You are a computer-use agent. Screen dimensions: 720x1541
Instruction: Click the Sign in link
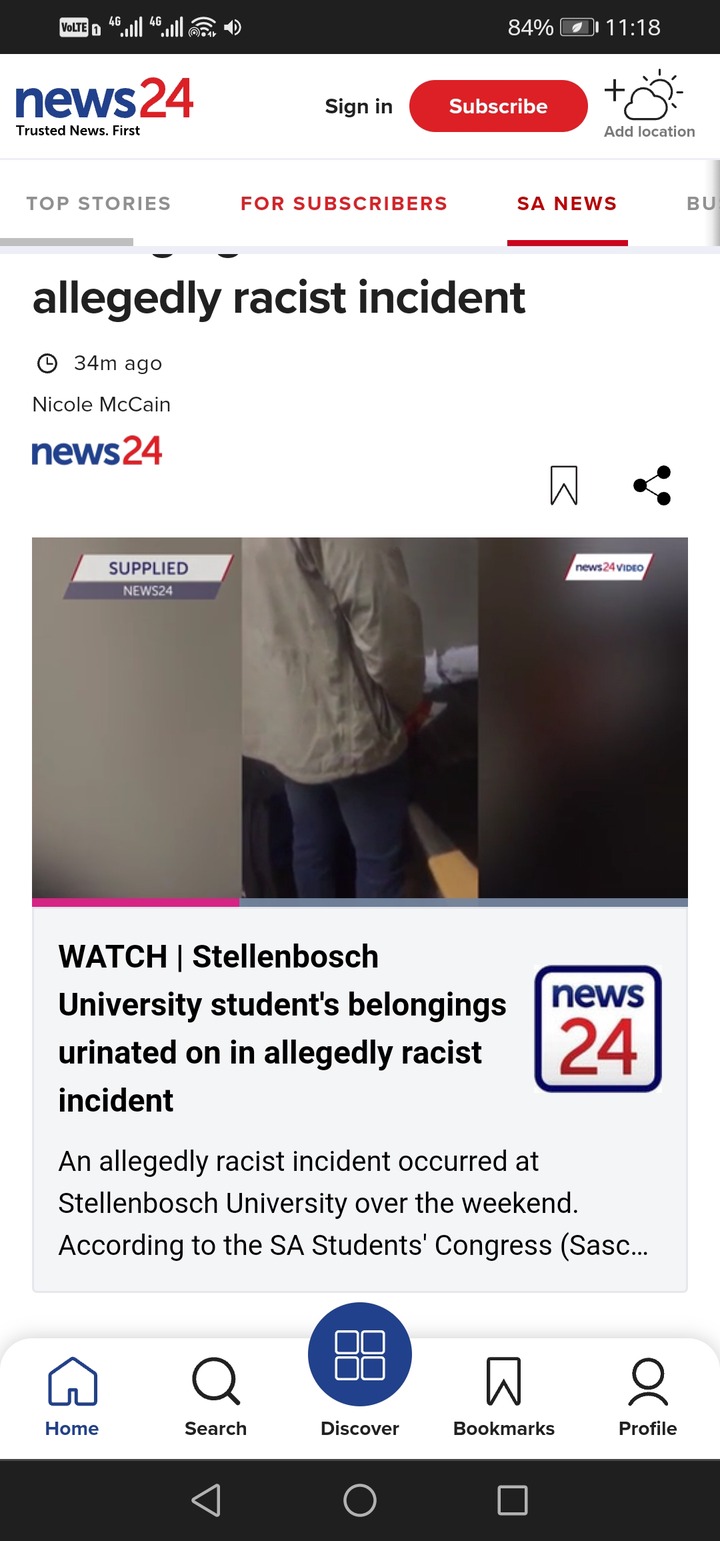click(x=359, y=106)
